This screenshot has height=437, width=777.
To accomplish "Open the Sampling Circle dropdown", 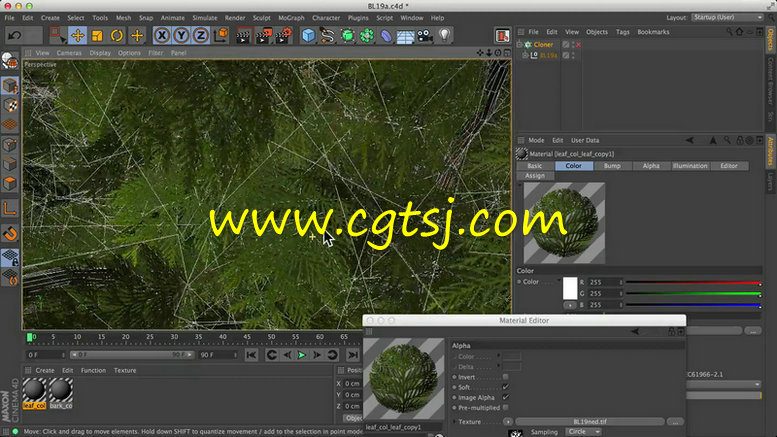I will pyautogui.click(x=583, y=432).
